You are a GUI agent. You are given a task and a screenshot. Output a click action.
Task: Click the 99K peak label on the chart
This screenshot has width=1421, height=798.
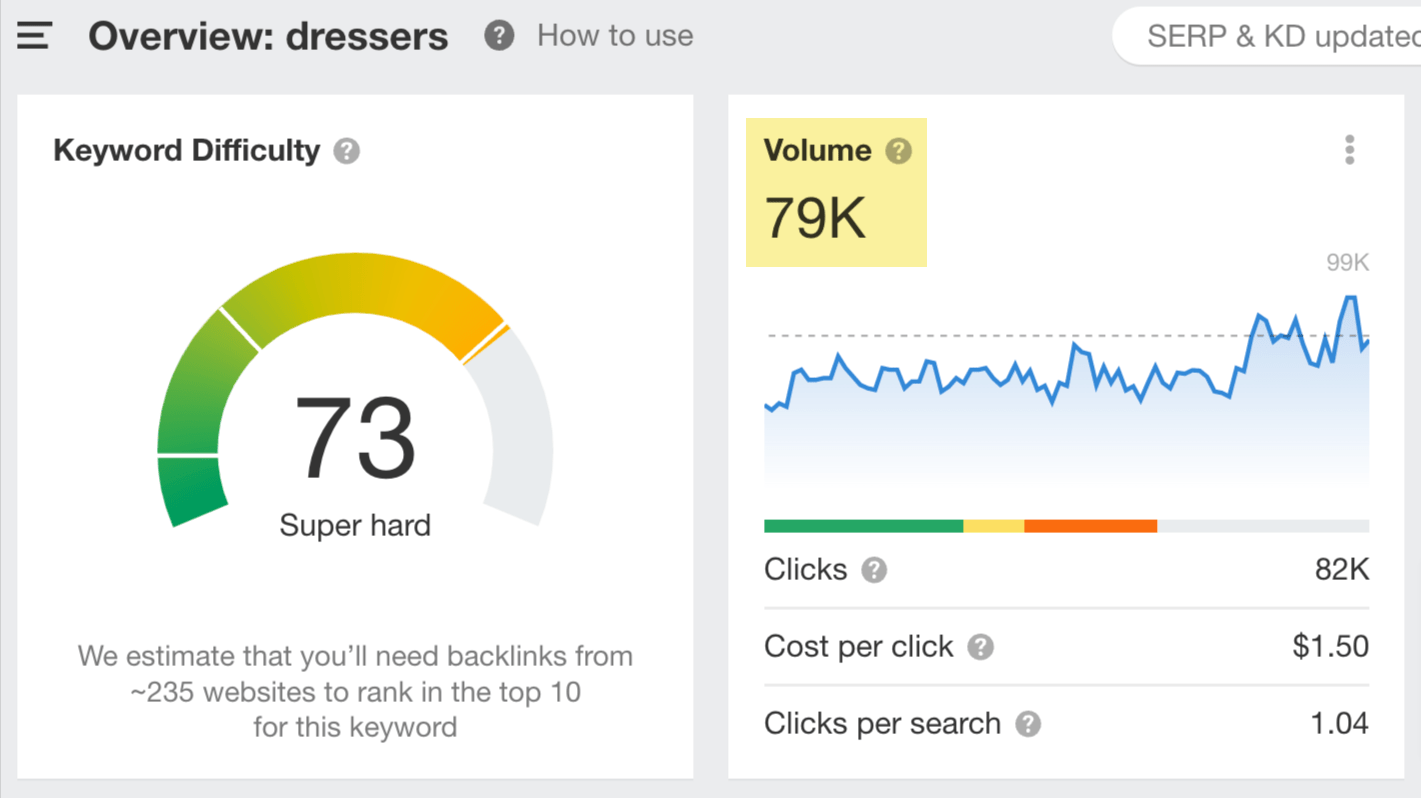point(1346,262)
